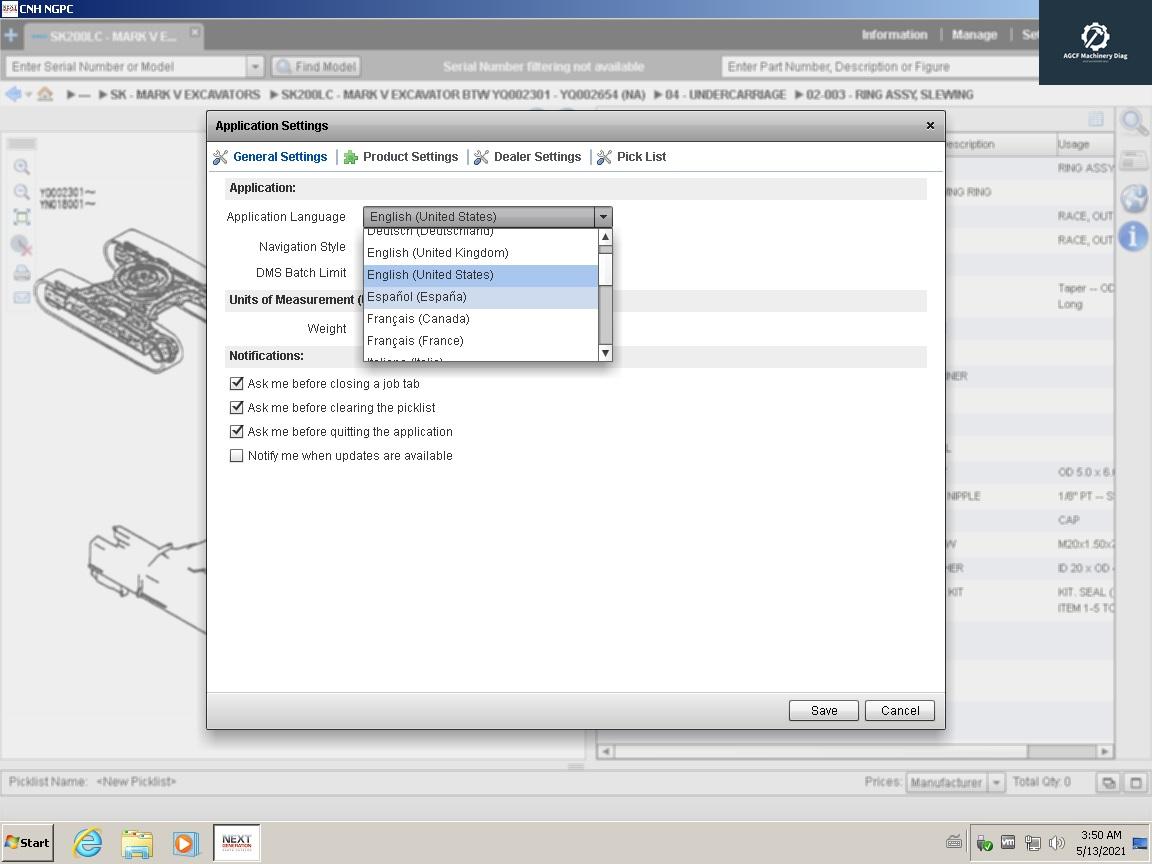Expand the serial number entry dropdown arrow
Image resolution: width=1152 pixels, height=864 pixels.
(x=255, y=66)
